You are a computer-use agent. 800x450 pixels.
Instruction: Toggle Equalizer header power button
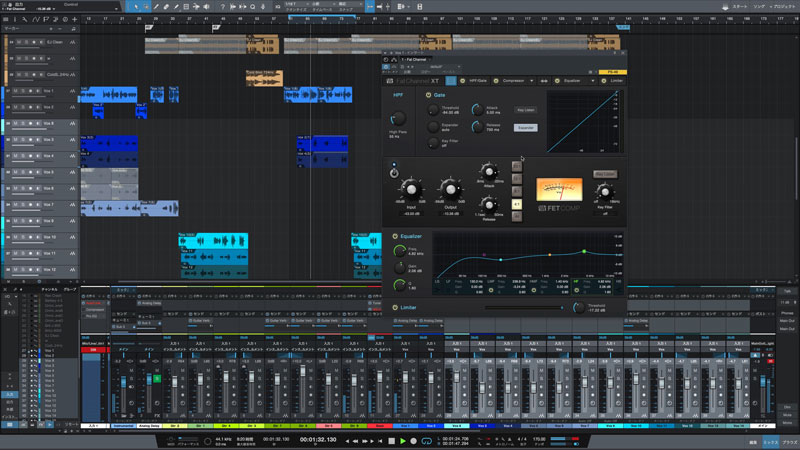[x=557, y=81]
